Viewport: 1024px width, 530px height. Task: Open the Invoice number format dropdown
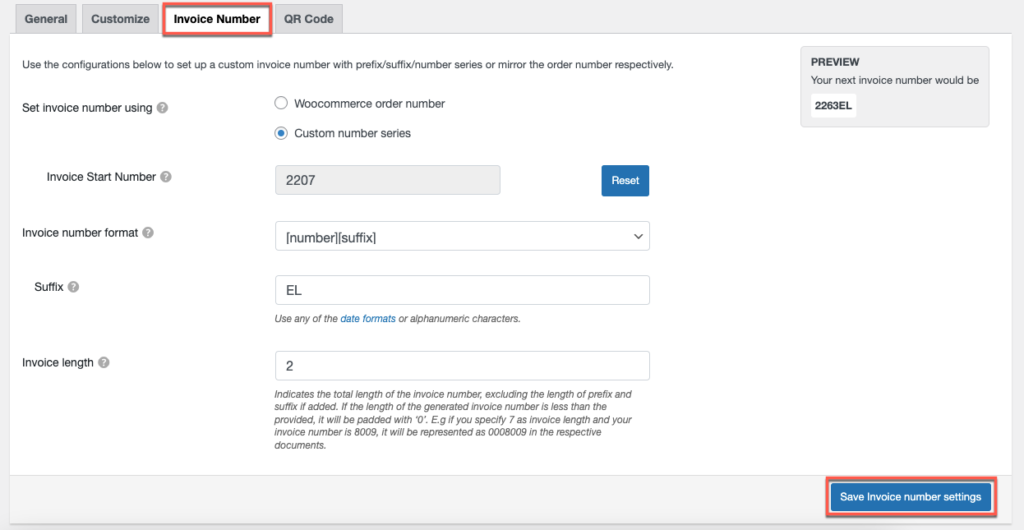point(462,236)
